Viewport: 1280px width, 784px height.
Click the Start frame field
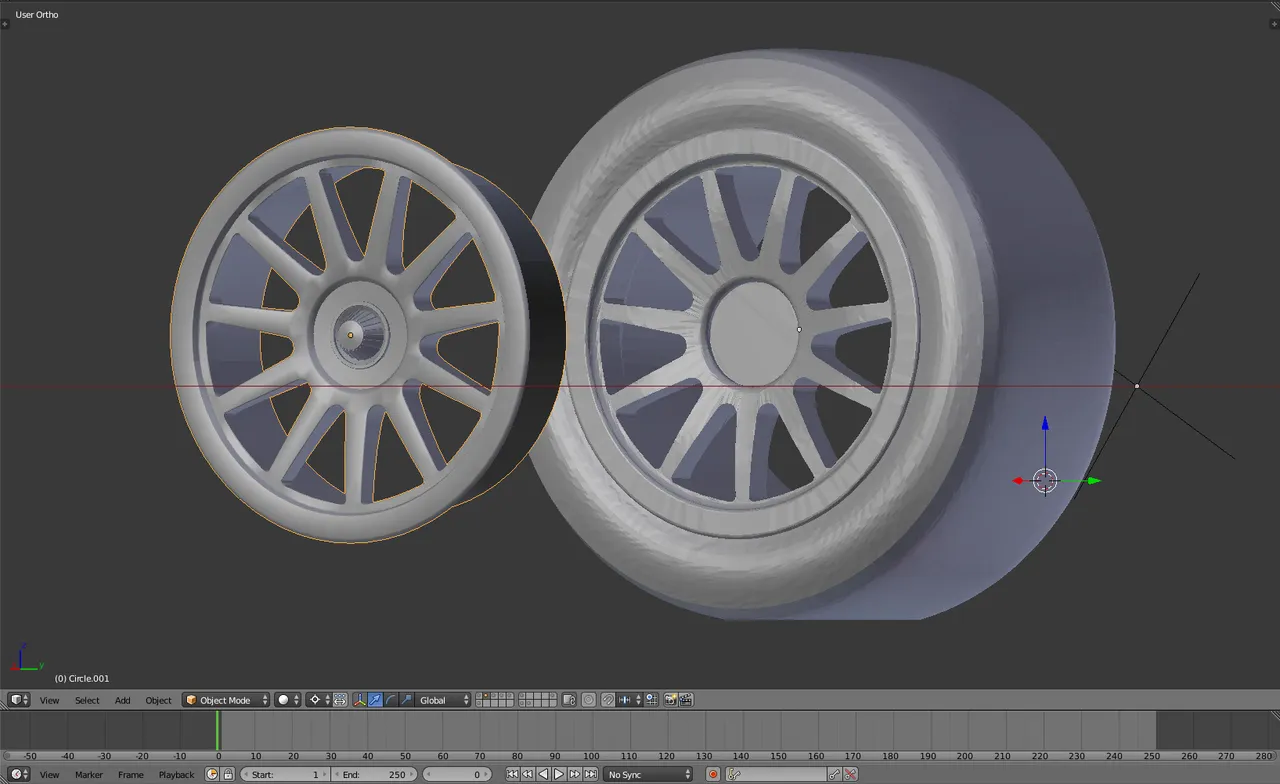tap(285, 774)
